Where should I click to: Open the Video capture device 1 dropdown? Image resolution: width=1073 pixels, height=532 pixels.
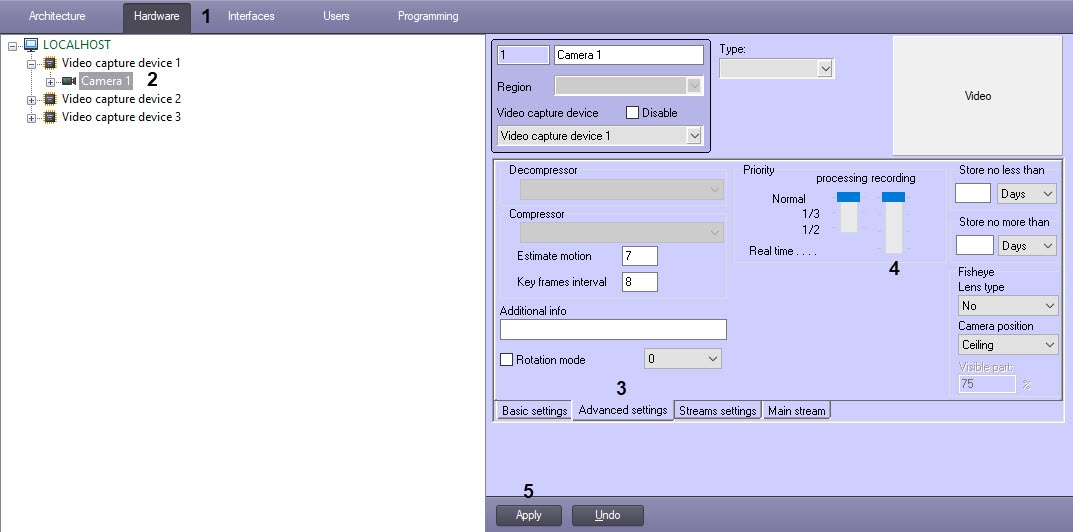point(599,136)
